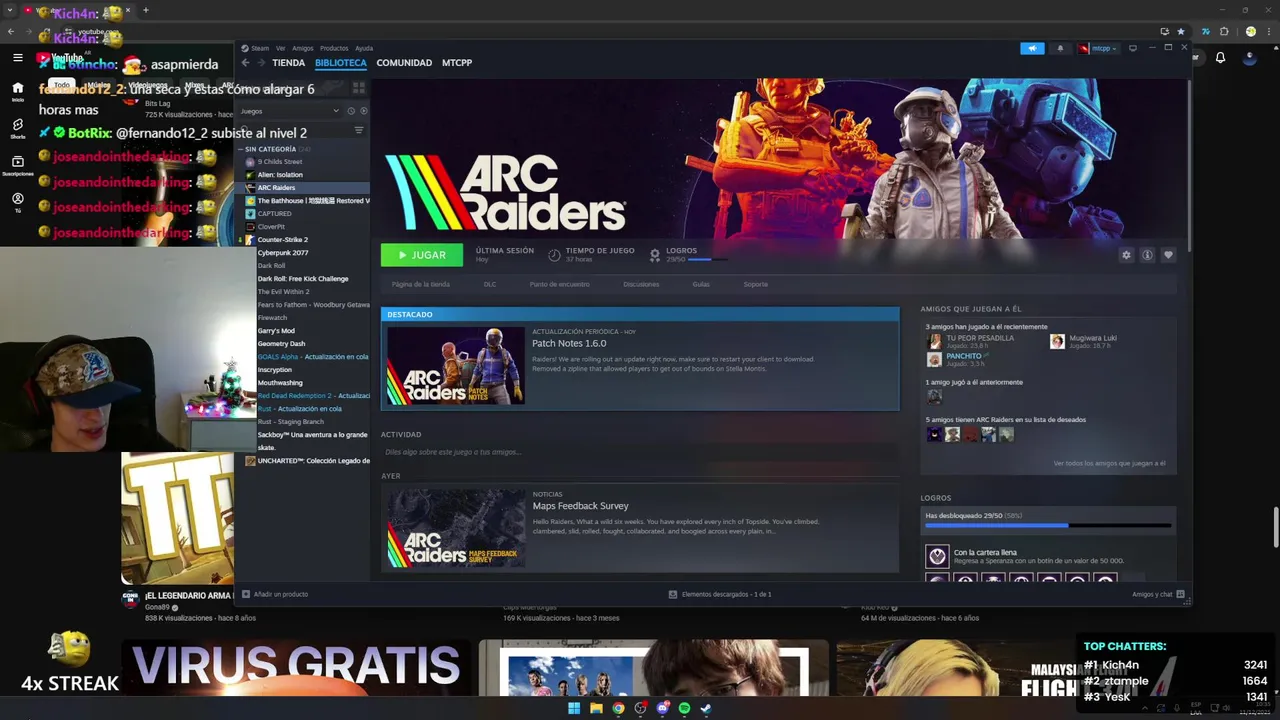Open the Steam menu
1280x720 pixels.
click(x=260, y=48)
